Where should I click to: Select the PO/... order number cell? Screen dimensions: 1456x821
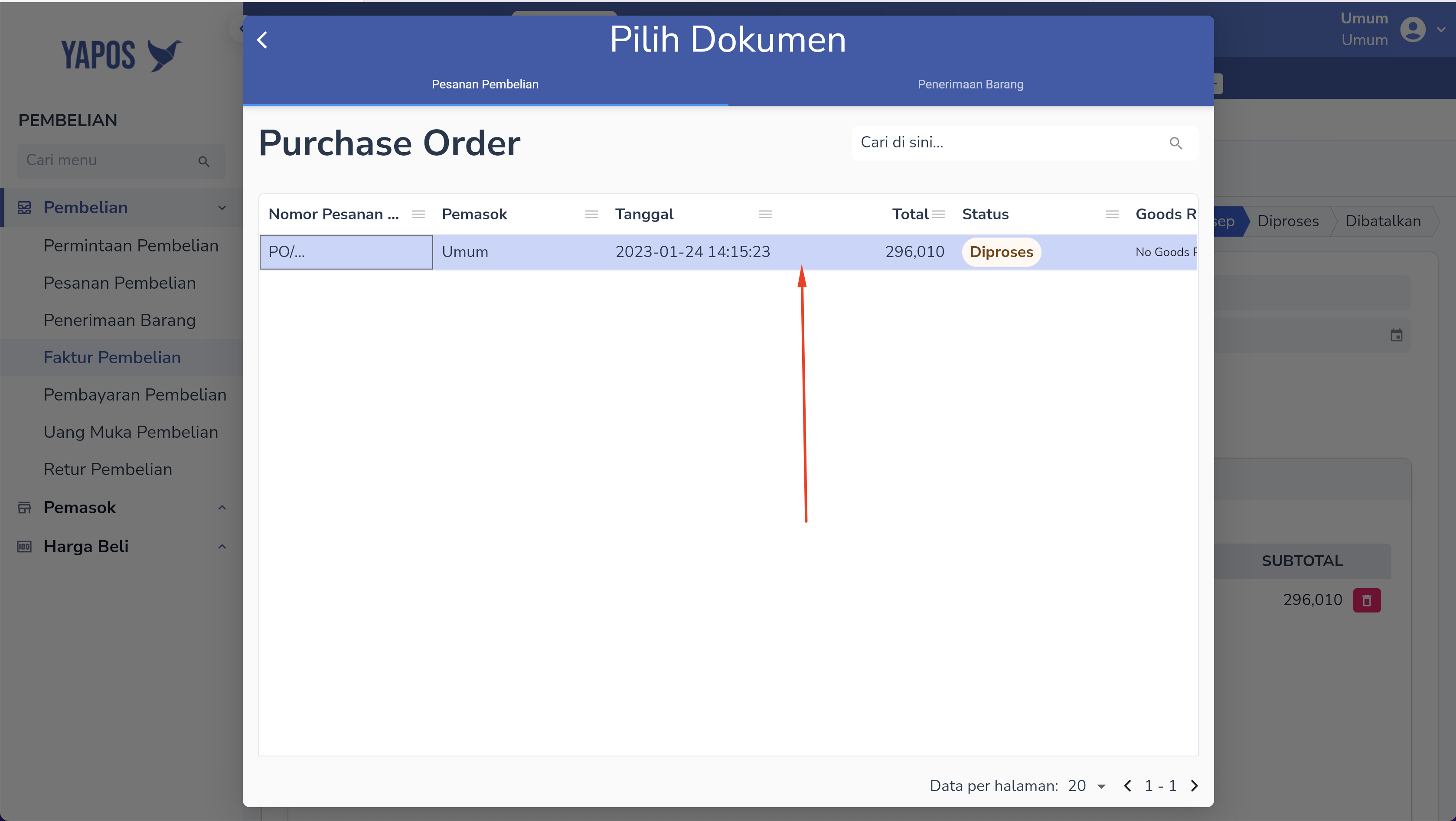click(x=346, y=252)
